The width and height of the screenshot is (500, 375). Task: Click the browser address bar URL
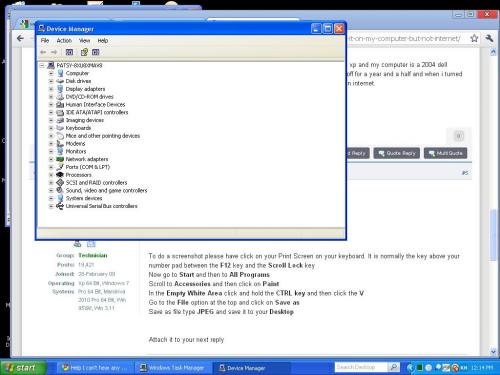(x=404, y=39)
